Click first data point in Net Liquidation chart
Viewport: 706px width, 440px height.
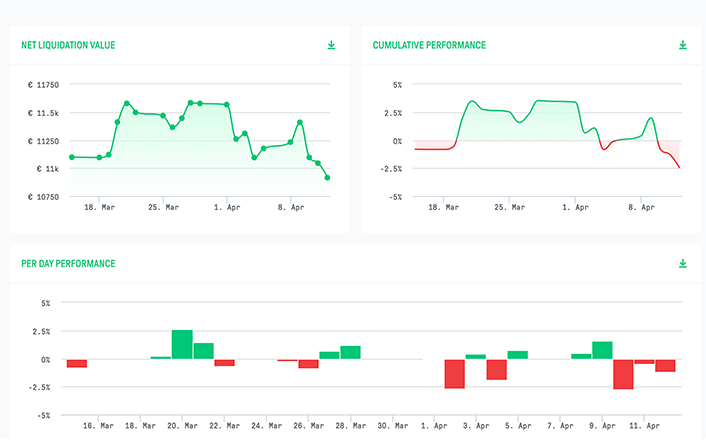click(72, 157)
